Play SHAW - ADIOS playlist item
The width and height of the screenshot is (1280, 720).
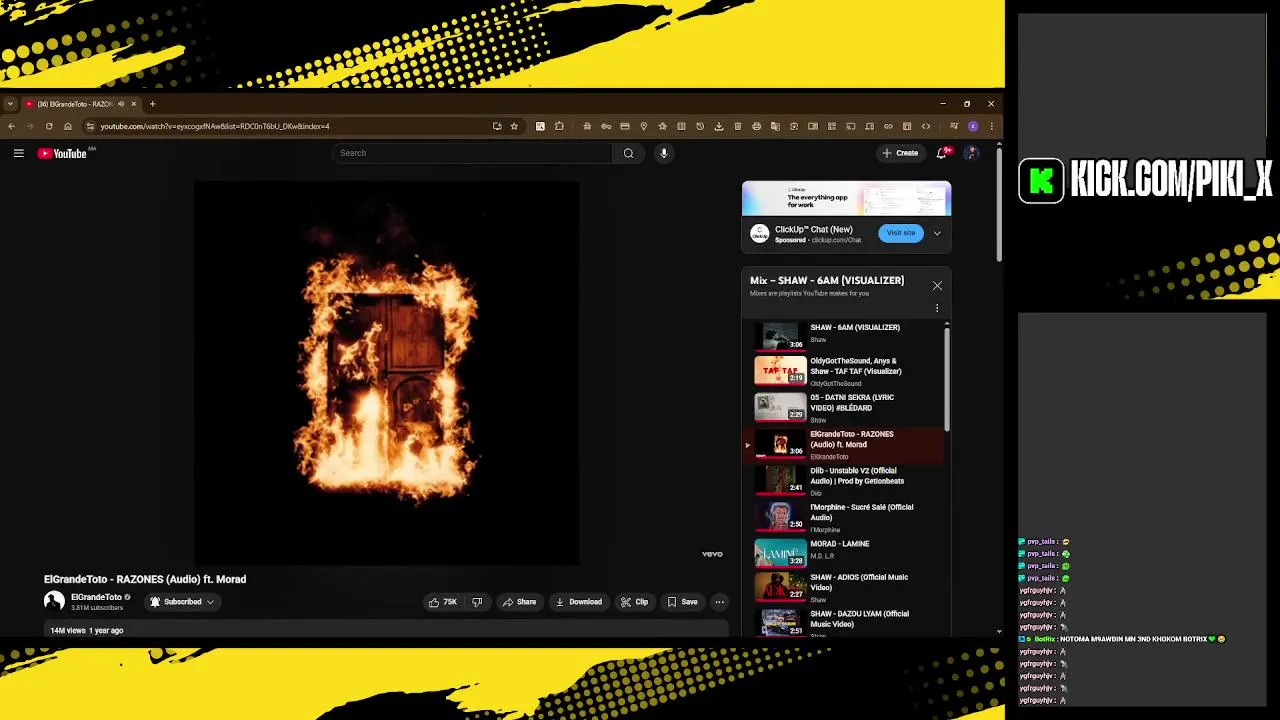(845, 587)
